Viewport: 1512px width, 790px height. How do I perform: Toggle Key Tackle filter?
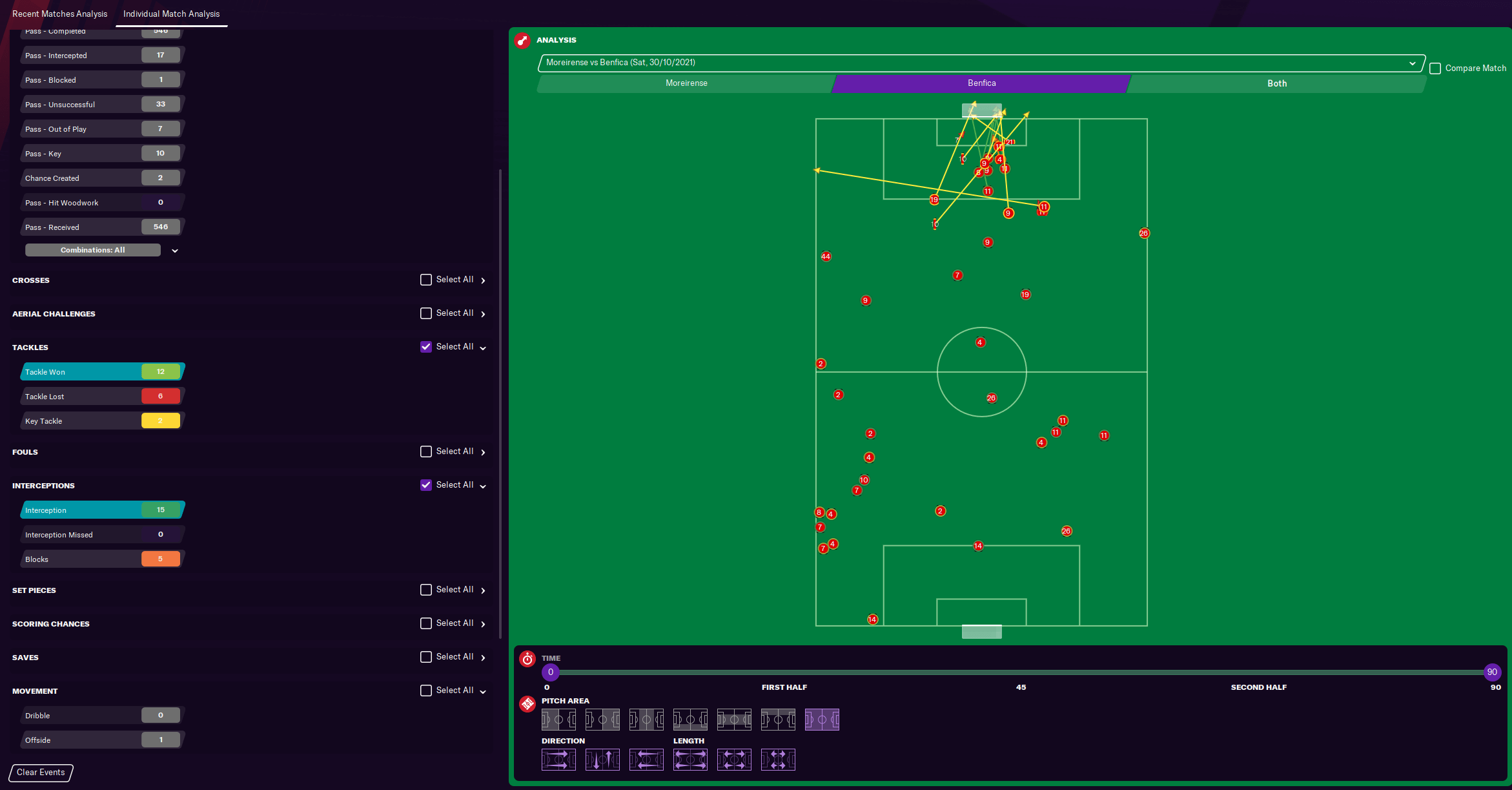[x=103, y=421]
